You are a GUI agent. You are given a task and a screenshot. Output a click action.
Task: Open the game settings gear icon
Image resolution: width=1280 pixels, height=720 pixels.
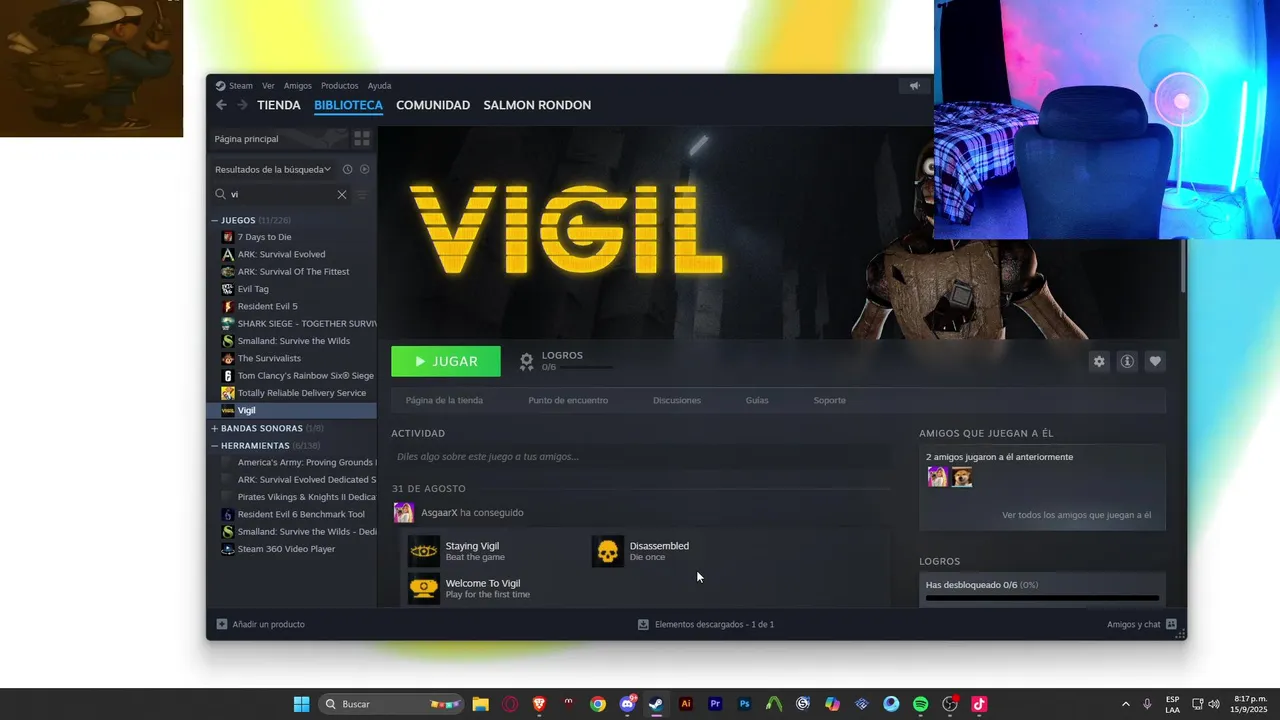[1099, 362]
